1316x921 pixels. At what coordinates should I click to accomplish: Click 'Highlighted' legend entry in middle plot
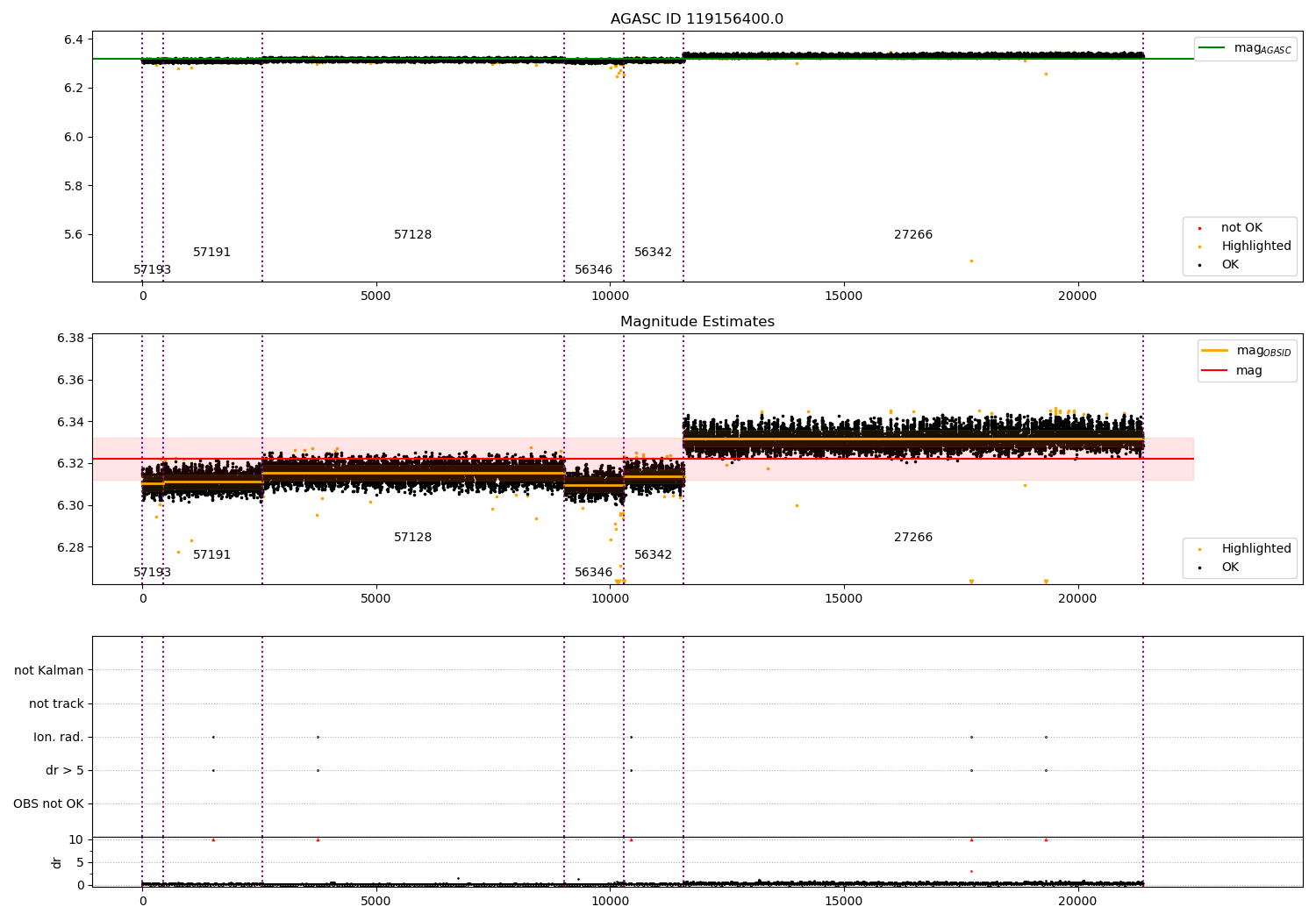tap(1255, 548)
